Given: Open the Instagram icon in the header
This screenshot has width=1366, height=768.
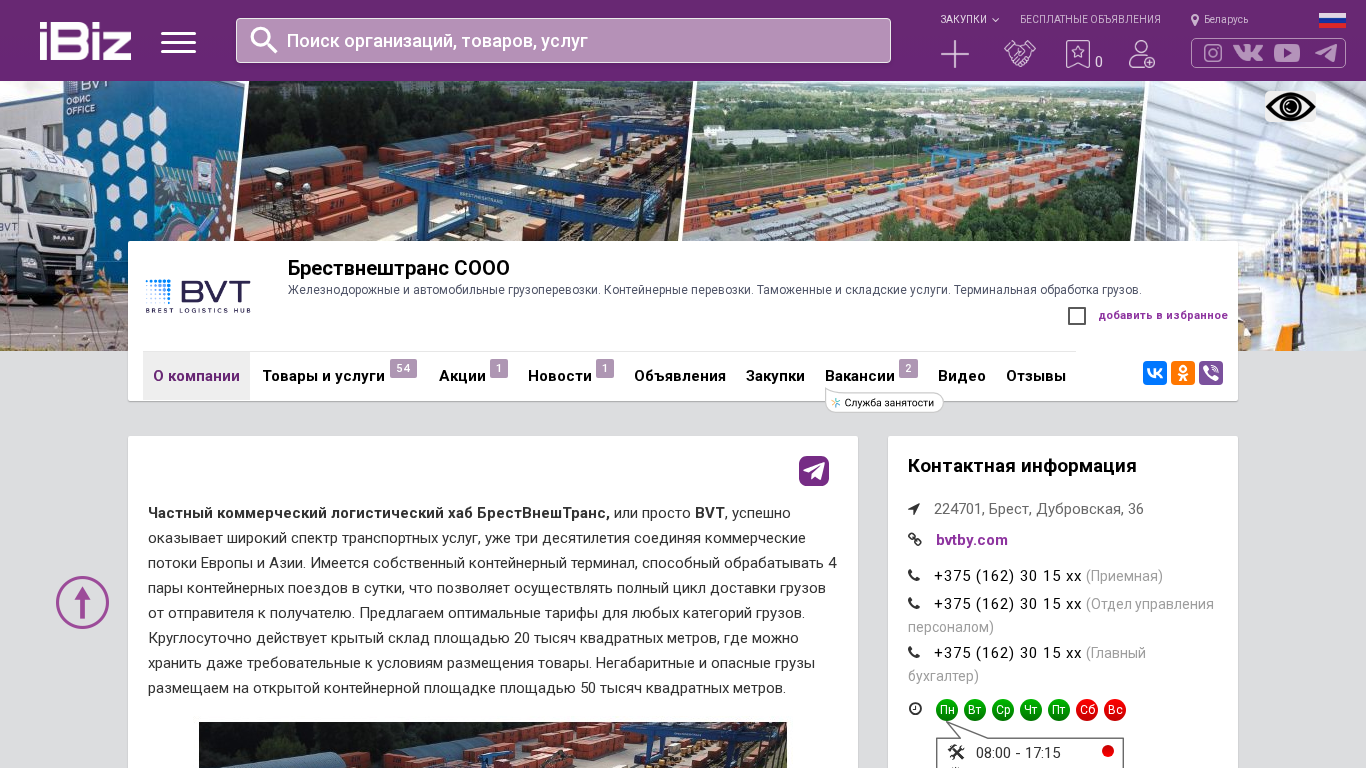Looking at the screenshot, I should tap(1213, 53).
